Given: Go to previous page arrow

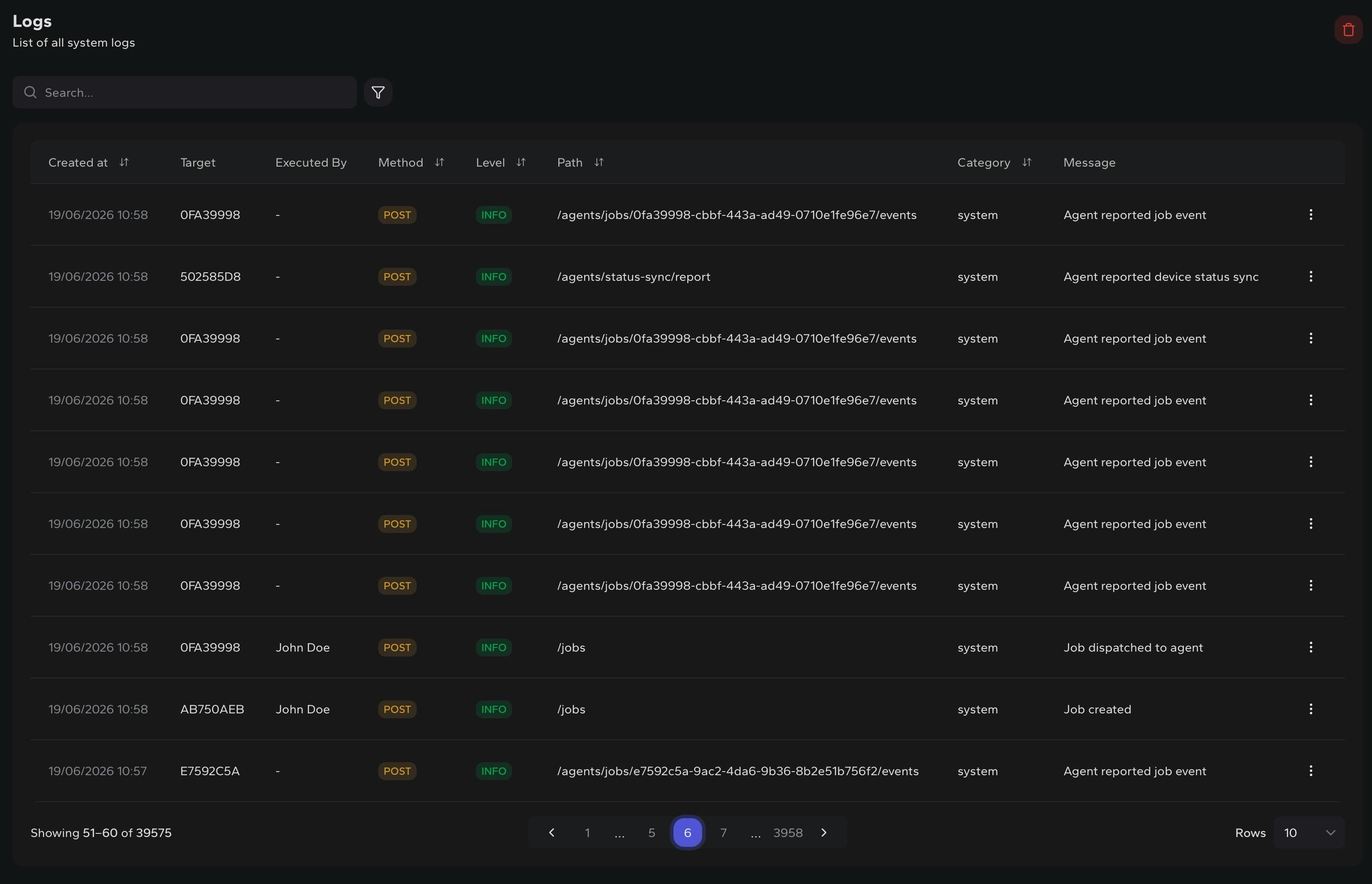Looking at the screenshot, I should click(x=551, y=833).
